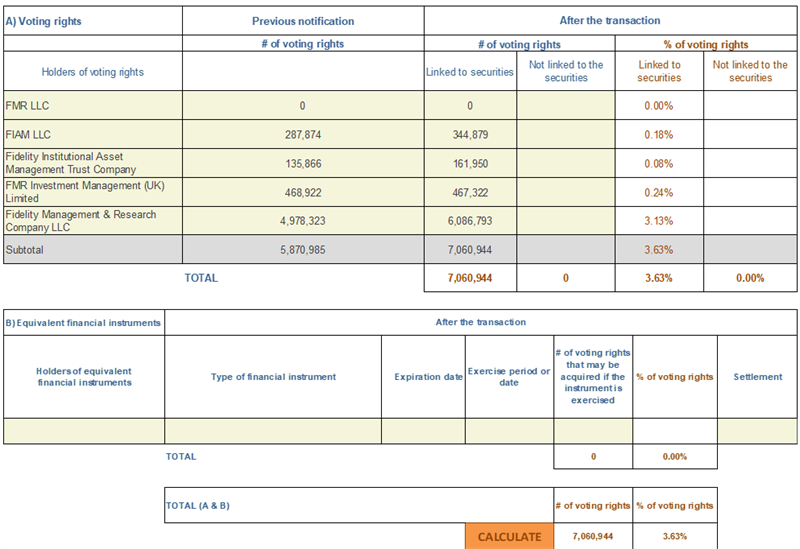The width and height of the screenshot is (800, 549).
Task: Click percentage 3.13% in voting rights column
Action: click(659, 221)
